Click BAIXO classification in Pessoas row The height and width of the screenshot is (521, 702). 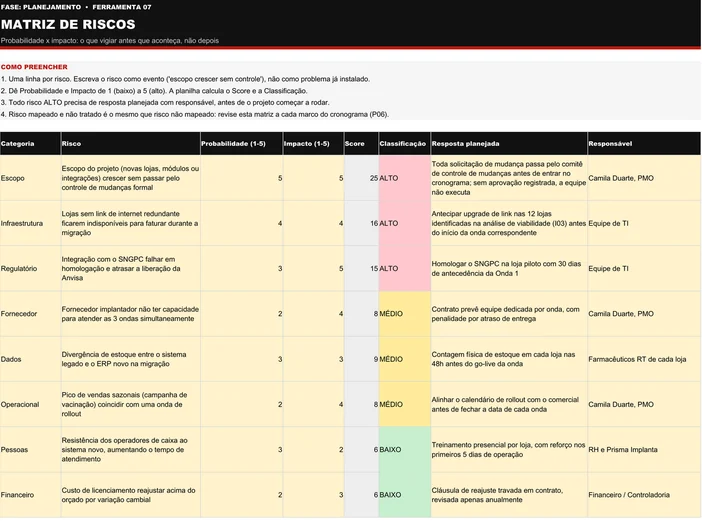point(404,449)
